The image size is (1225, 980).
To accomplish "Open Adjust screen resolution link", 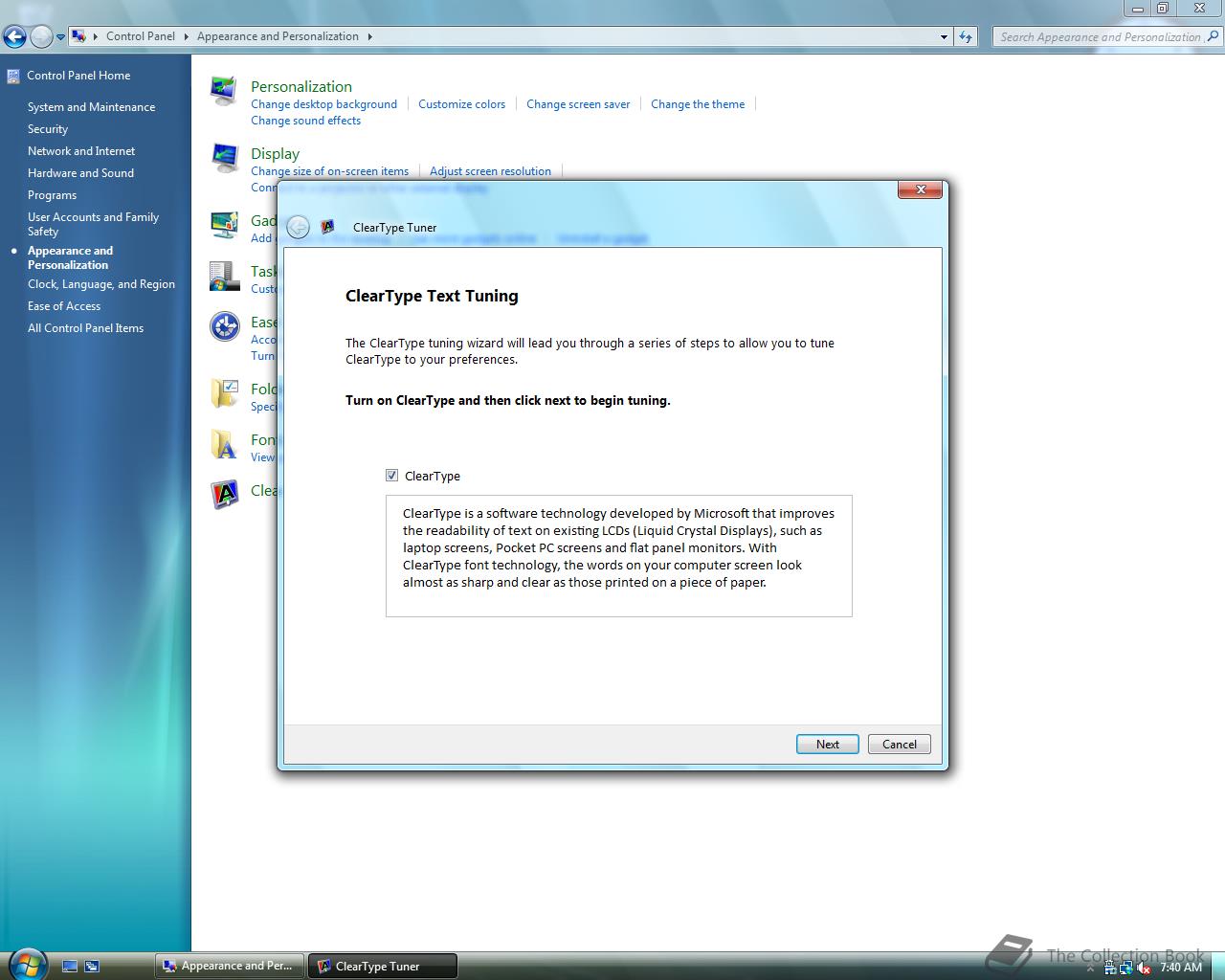I will click(x=490, y=171).
